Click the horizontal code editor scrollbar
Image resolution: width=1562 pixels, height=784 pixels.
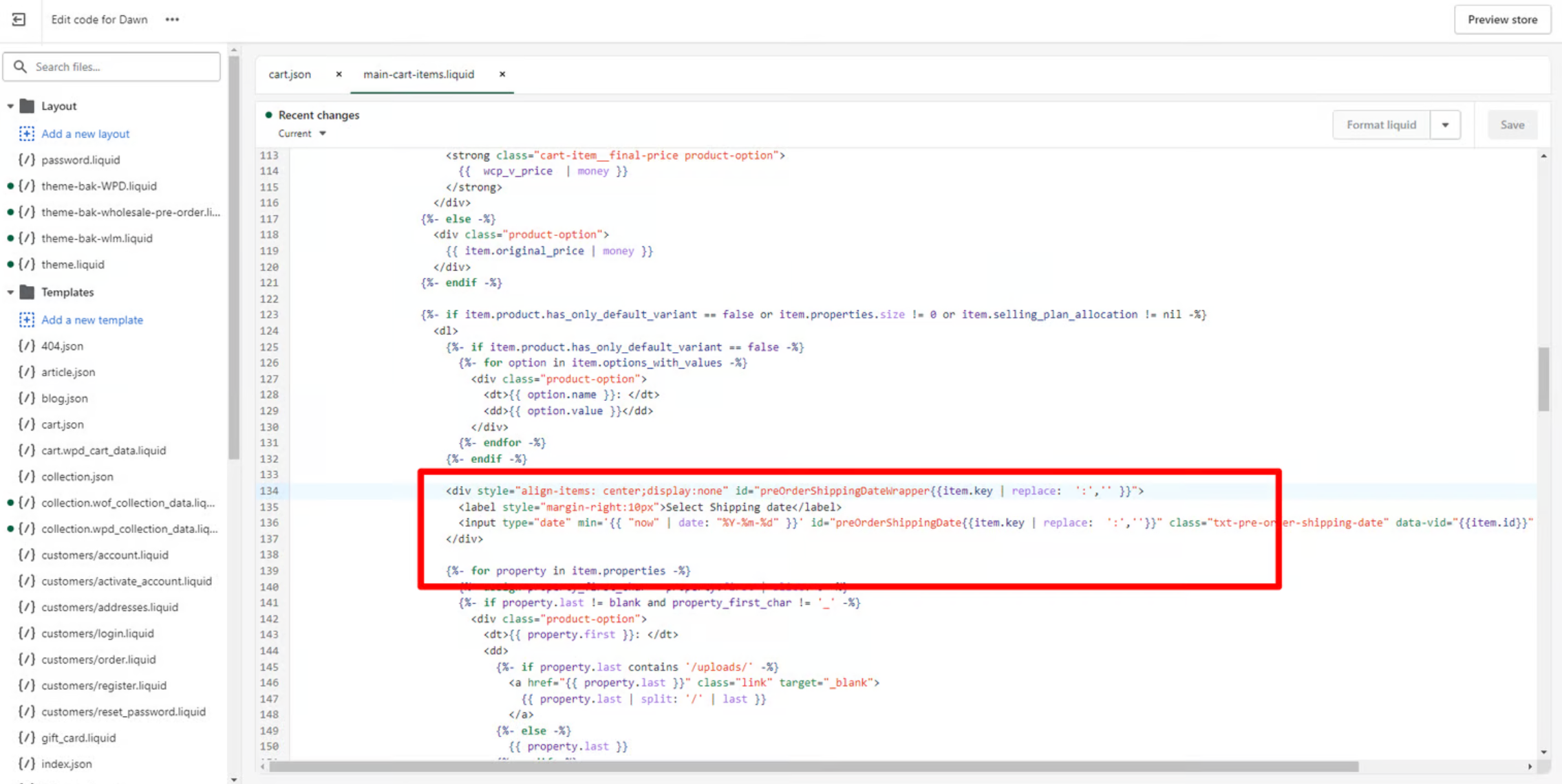point(812,766)
